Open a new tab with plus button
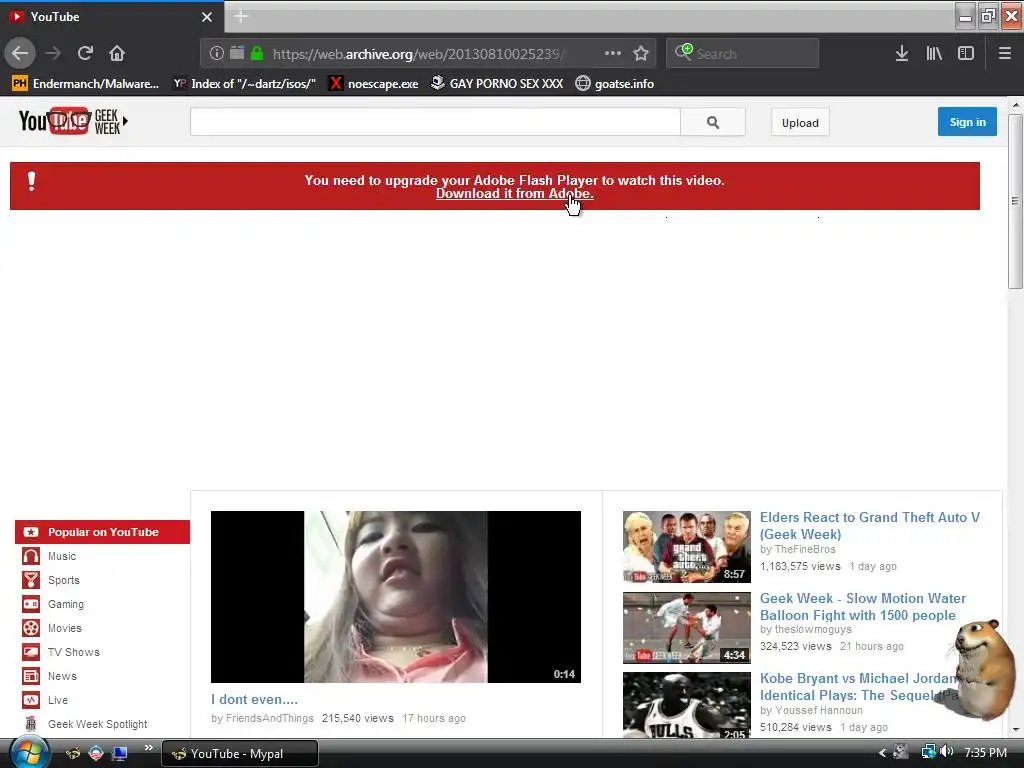The height and width of the screenshot is (768, 1024). (241, 16)
